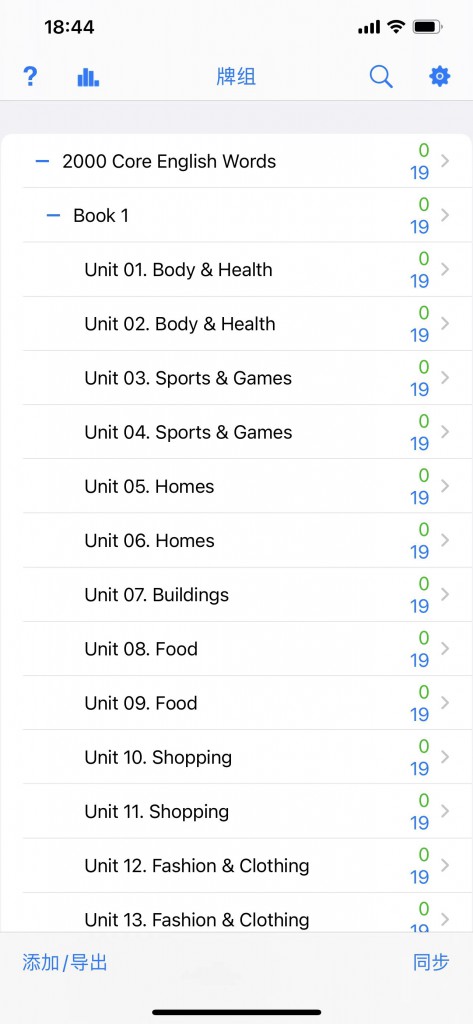Tap the chevron beside Unit 03. Sports & Games
The image size is (473, 1024).
click(446, 377)
